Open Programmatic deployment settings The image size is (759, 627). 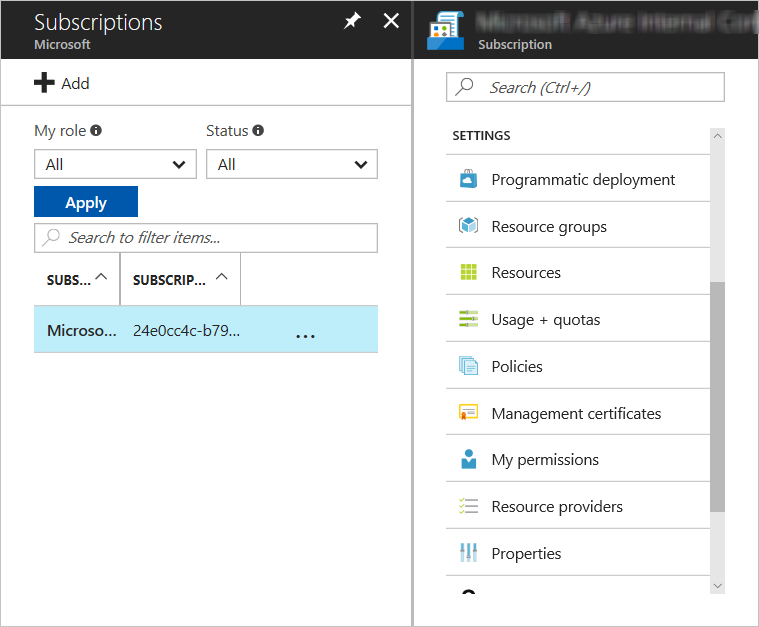(x=578, y=179)
